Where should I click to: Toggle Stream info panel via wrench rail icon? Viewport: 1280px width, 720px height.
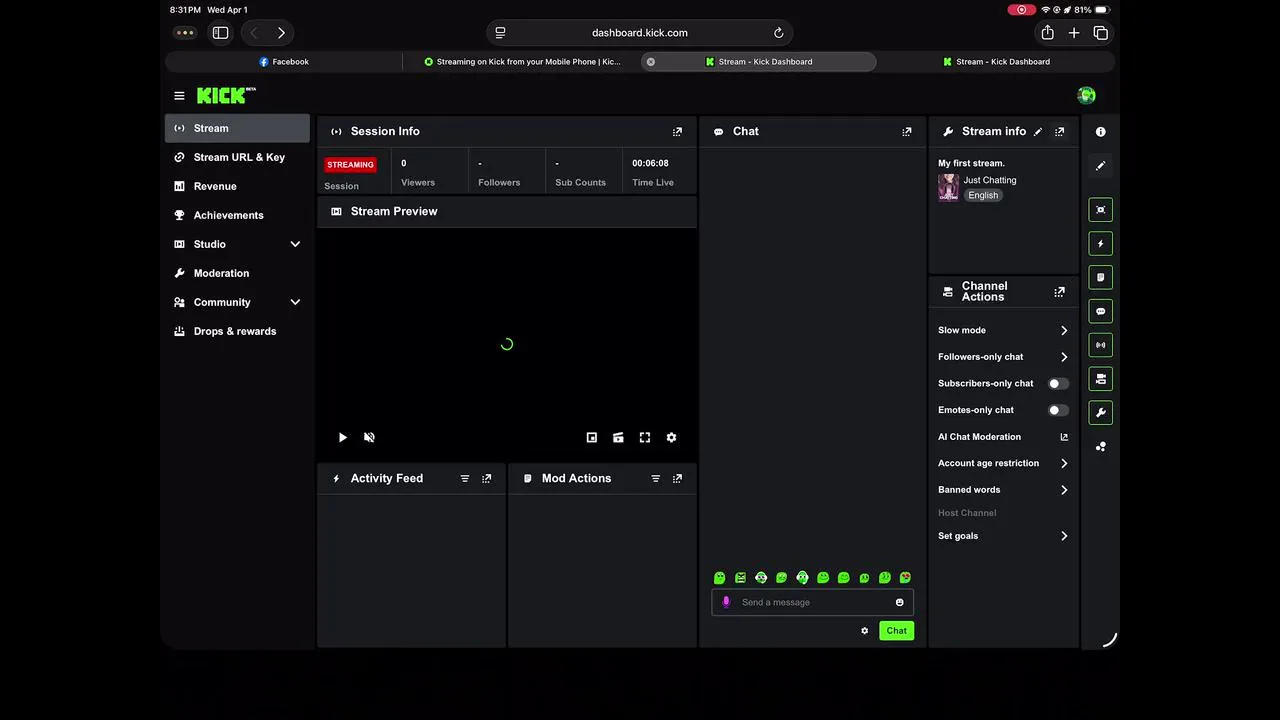pyautogui.click(x=1101, y=412)
